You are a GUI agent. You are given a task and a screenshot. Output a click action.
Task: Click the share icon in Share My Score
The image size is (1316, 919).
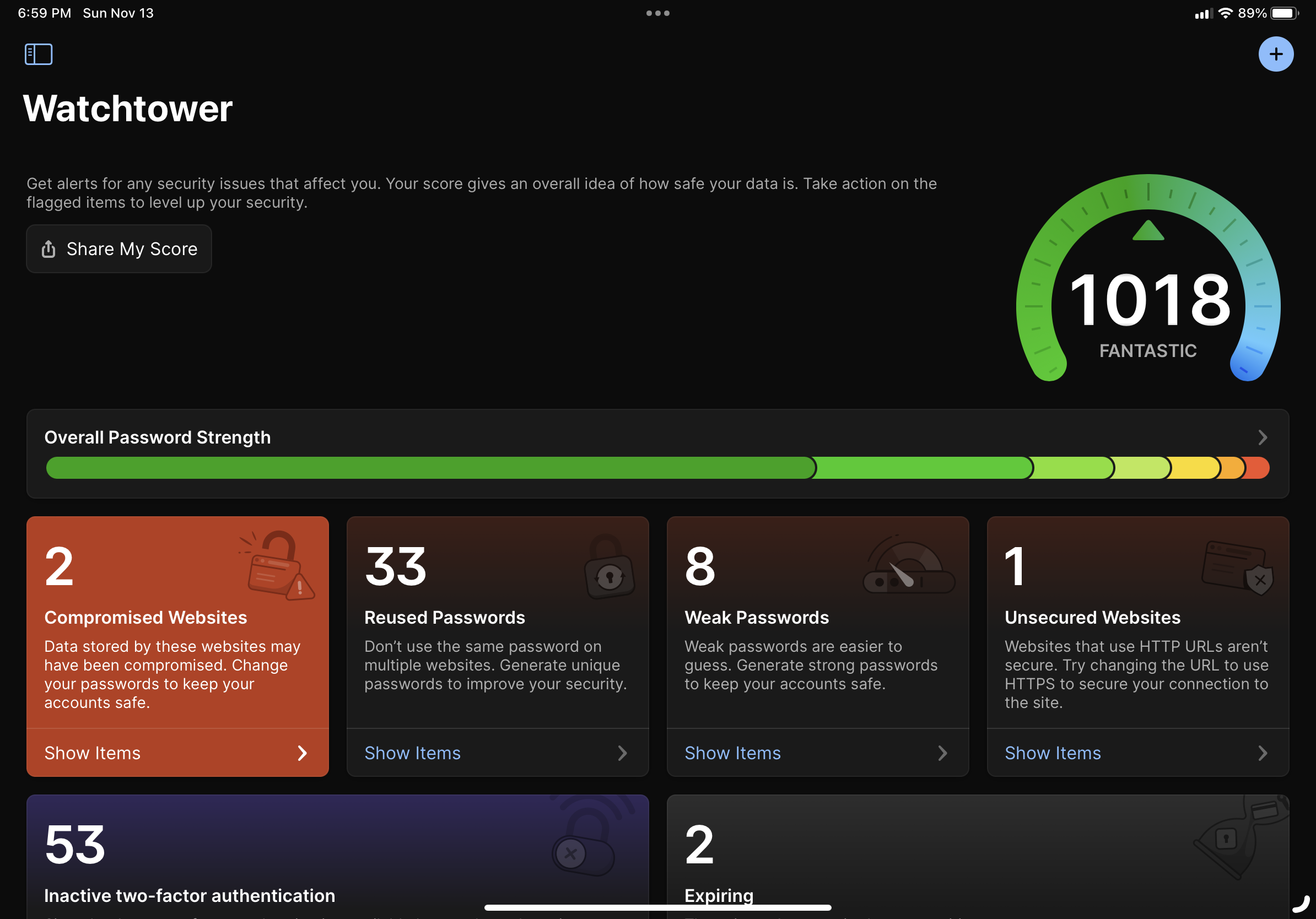tap(48, 248)
